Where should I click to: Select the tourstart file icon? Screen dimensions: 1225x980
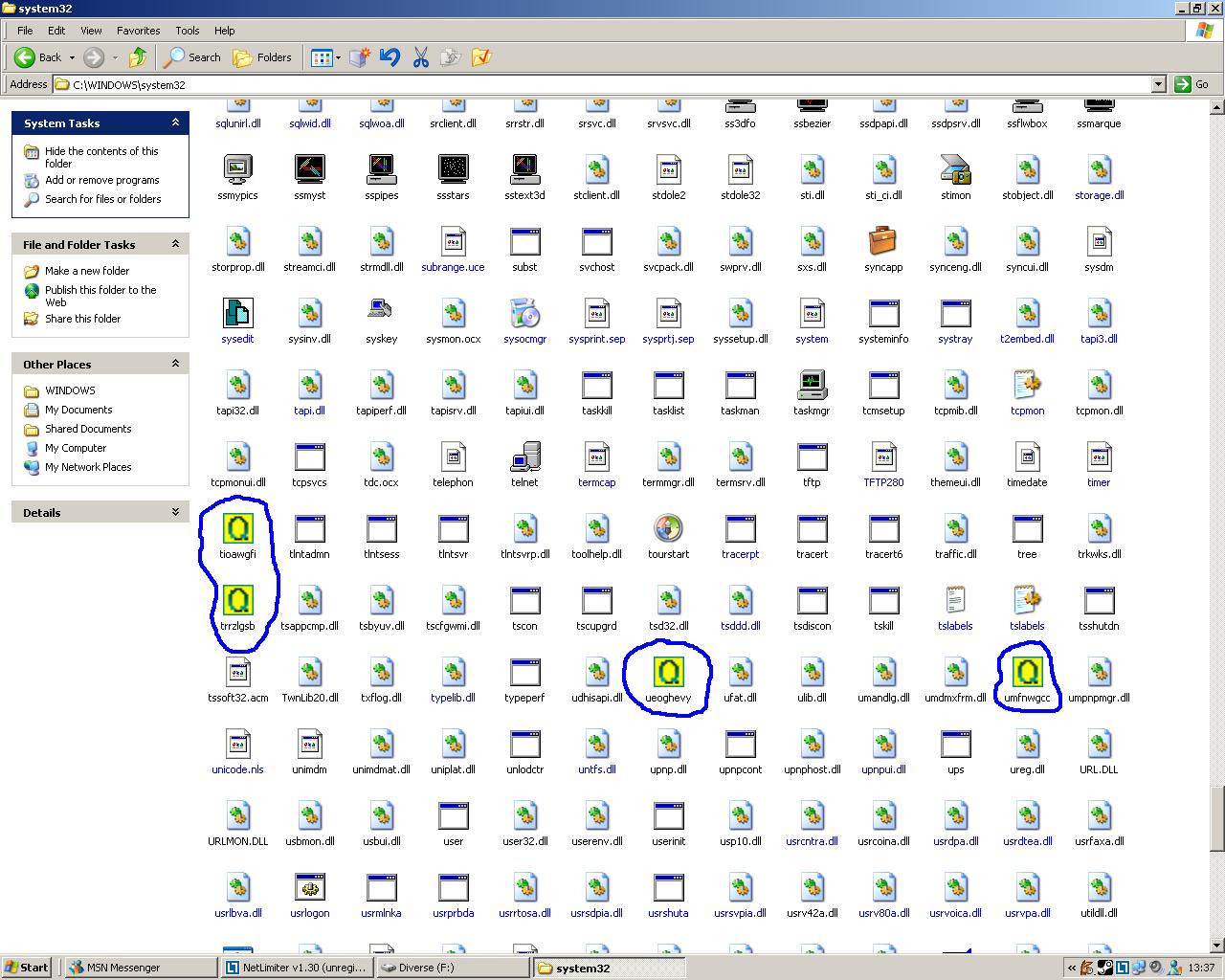tap(668, 528)
